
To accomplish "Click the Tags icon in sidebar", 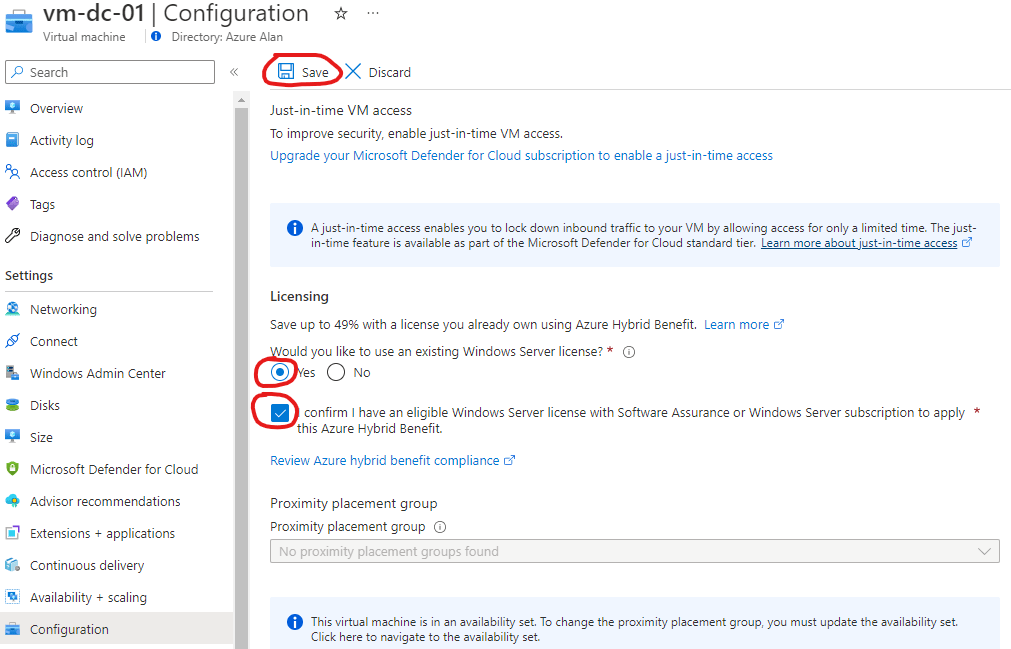I will coord(13,204).
